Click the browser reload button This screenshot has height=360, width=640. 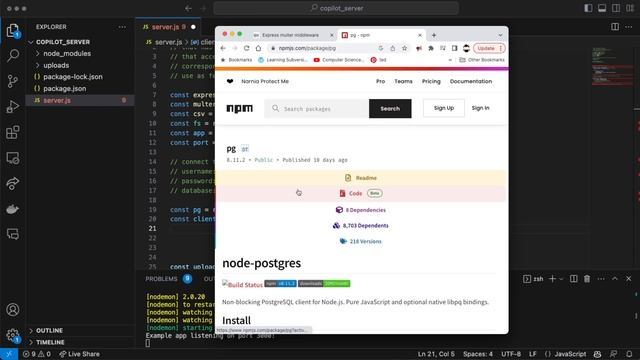coord(247,48)
